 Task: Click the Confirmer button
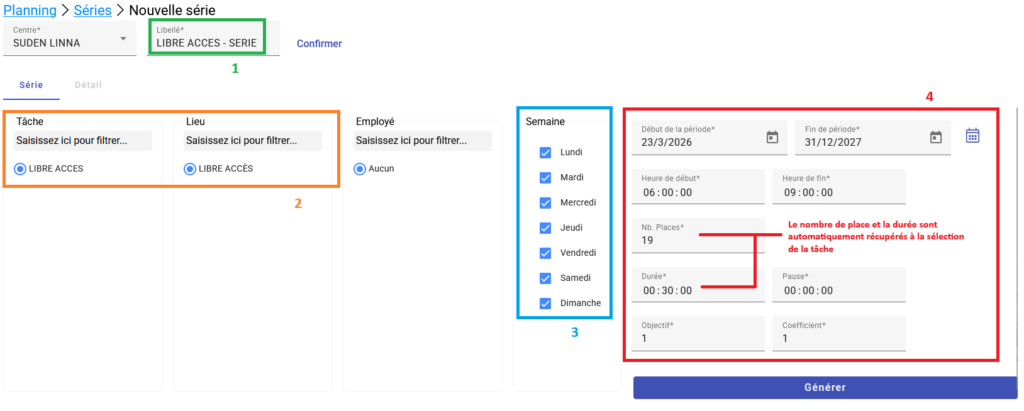[319, 44]
